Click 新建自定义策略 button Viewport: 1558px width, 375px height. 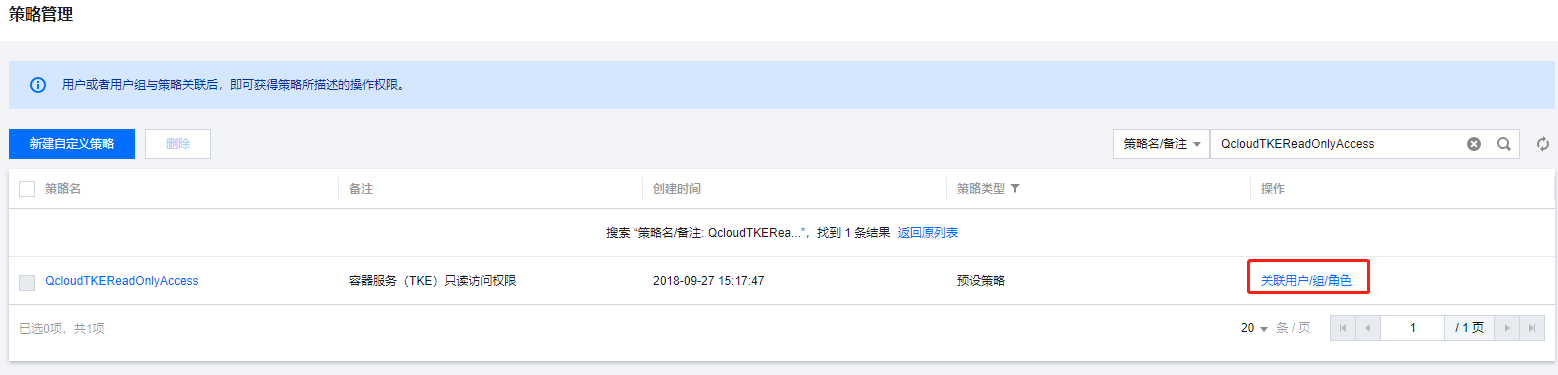point(72,144)
